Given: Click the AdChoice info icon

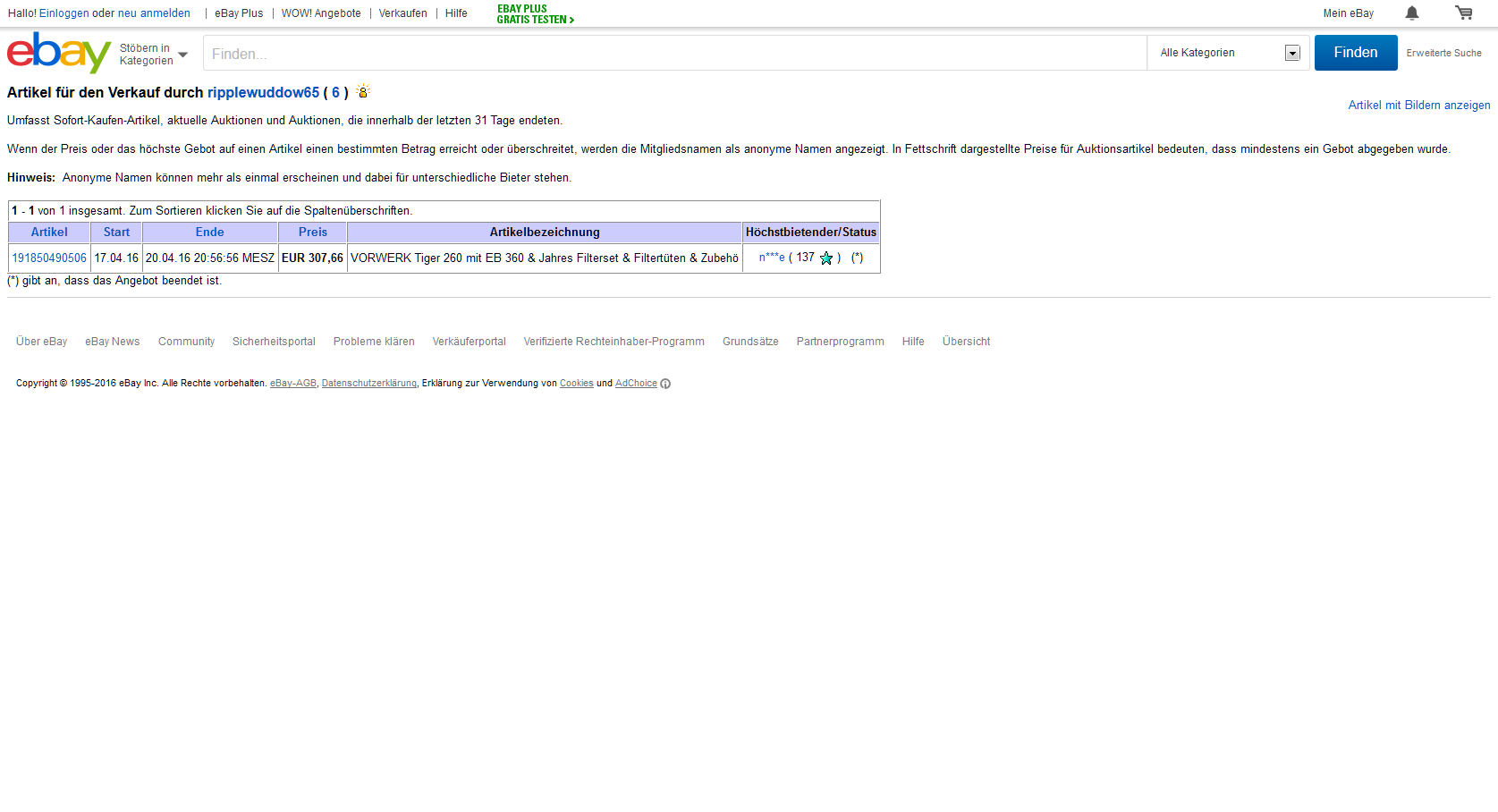Looking at the screenshot, I should [665, 384].
